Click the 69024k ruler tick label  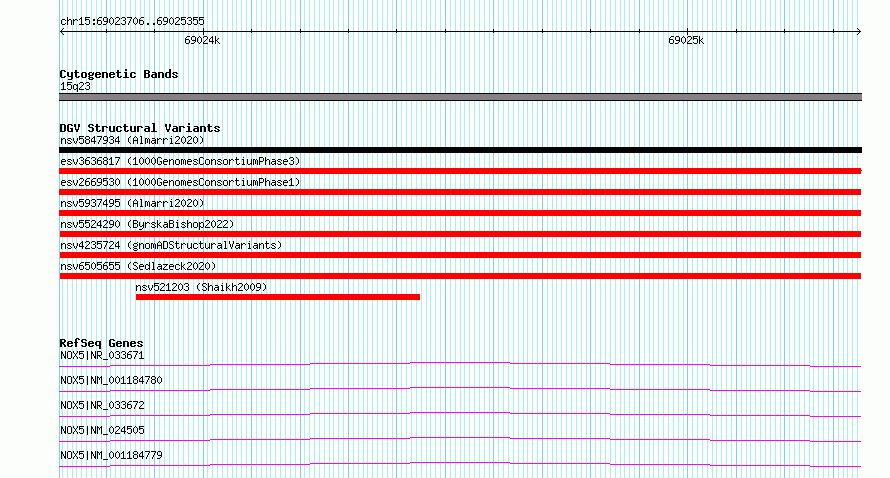pyautogui.click(x=202, y=40)
